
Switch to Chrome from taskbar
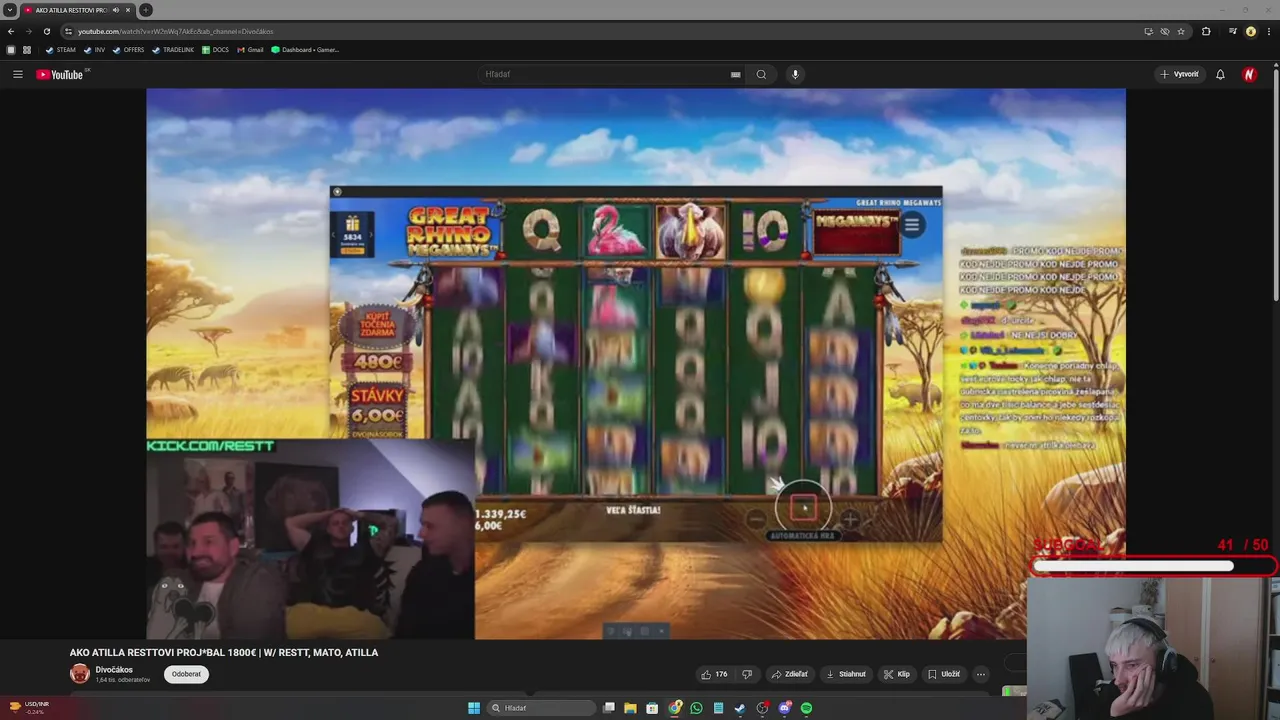tap(675, 708)
